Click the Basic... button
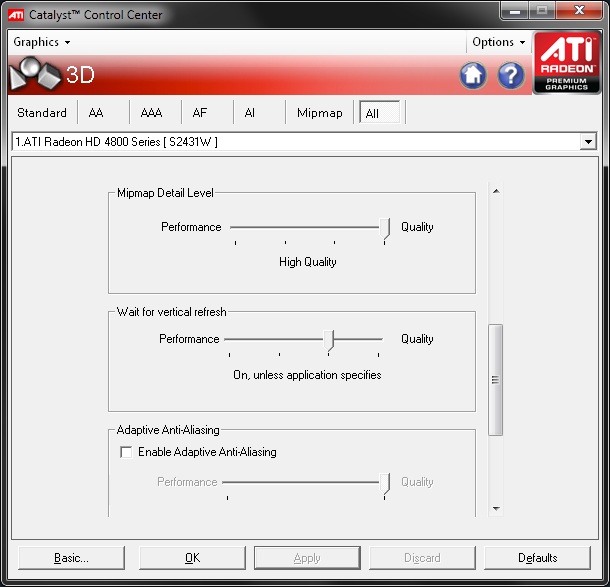610x587 pixels. click(x=71, y=558)
